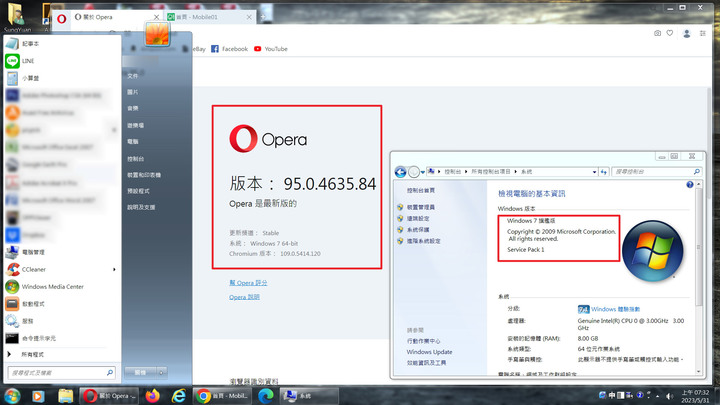Click the 搜尋控制台 search box

[657, 172]
